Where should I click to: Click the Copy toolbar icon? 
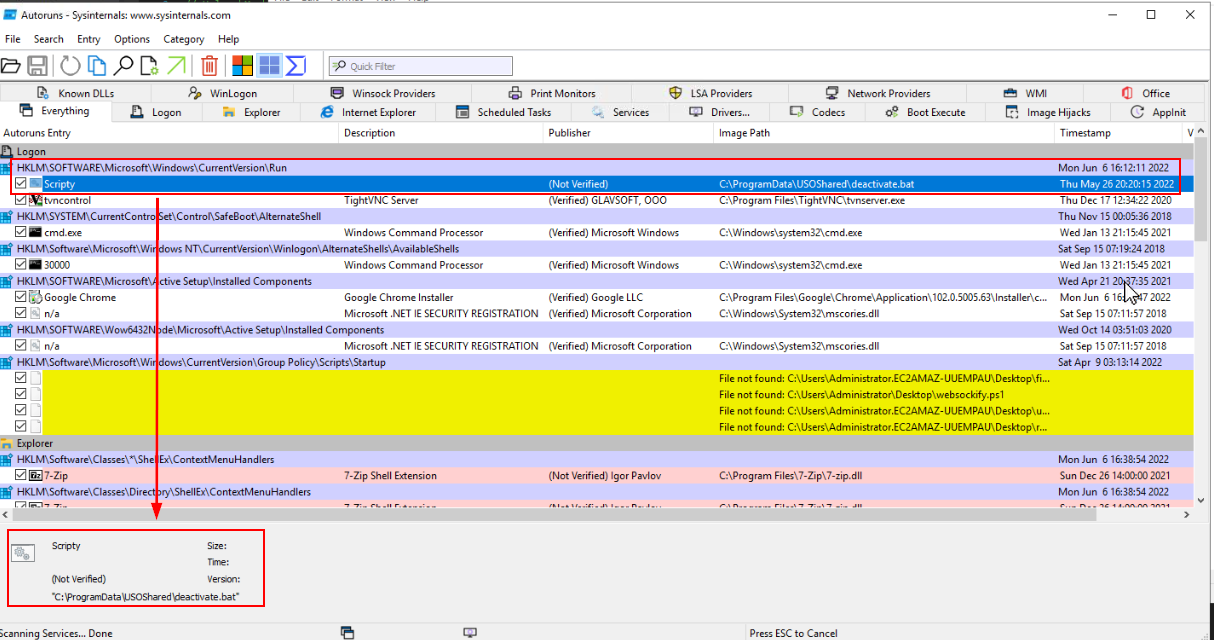click(x=96, y=66)
